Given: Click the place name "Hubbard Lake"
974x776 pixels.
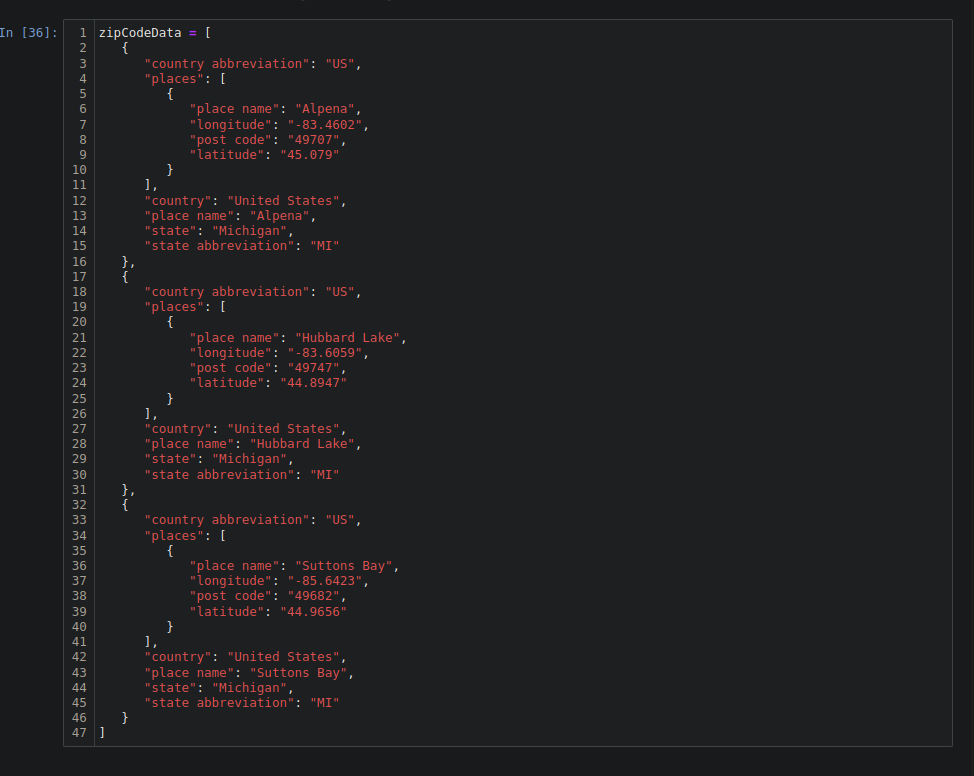Looking at the screenshot, I should [x=348, y=337].
